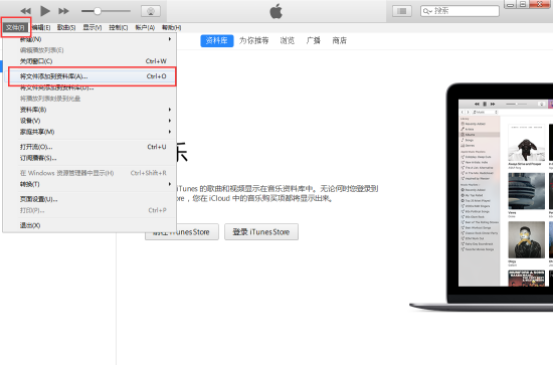554x365 pixels.
Task: Click the Apple logo in the status area
Action: pos(276,11)
